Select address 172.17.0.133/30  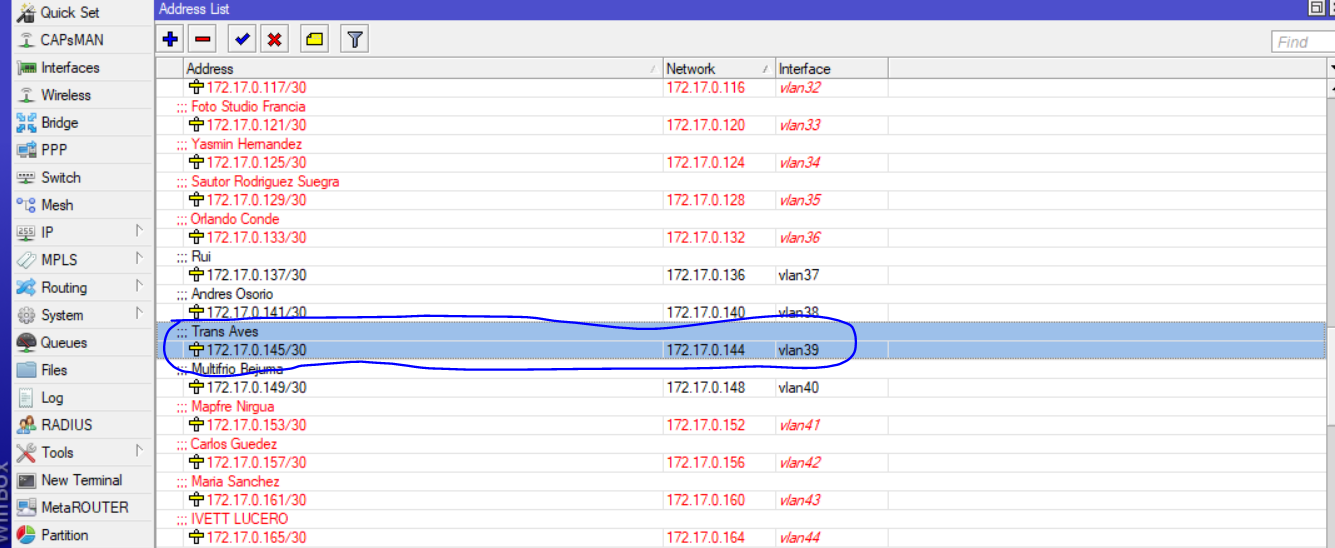click(x=257, y=237)
